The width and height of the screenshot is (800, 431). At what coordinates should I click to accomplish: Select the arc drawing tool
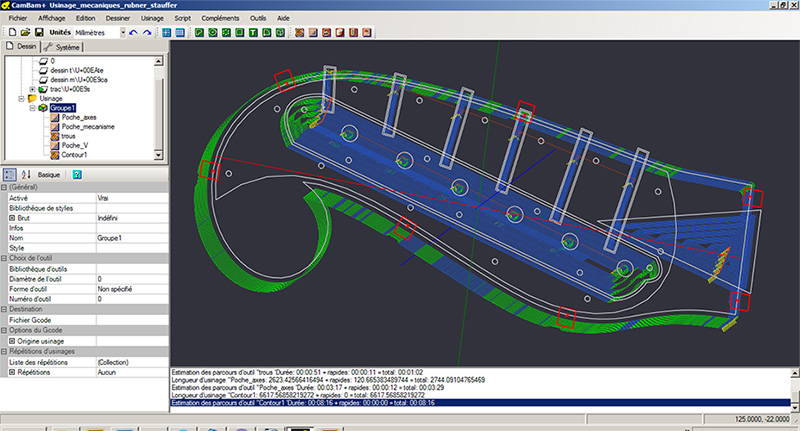[x=267, y=33]
